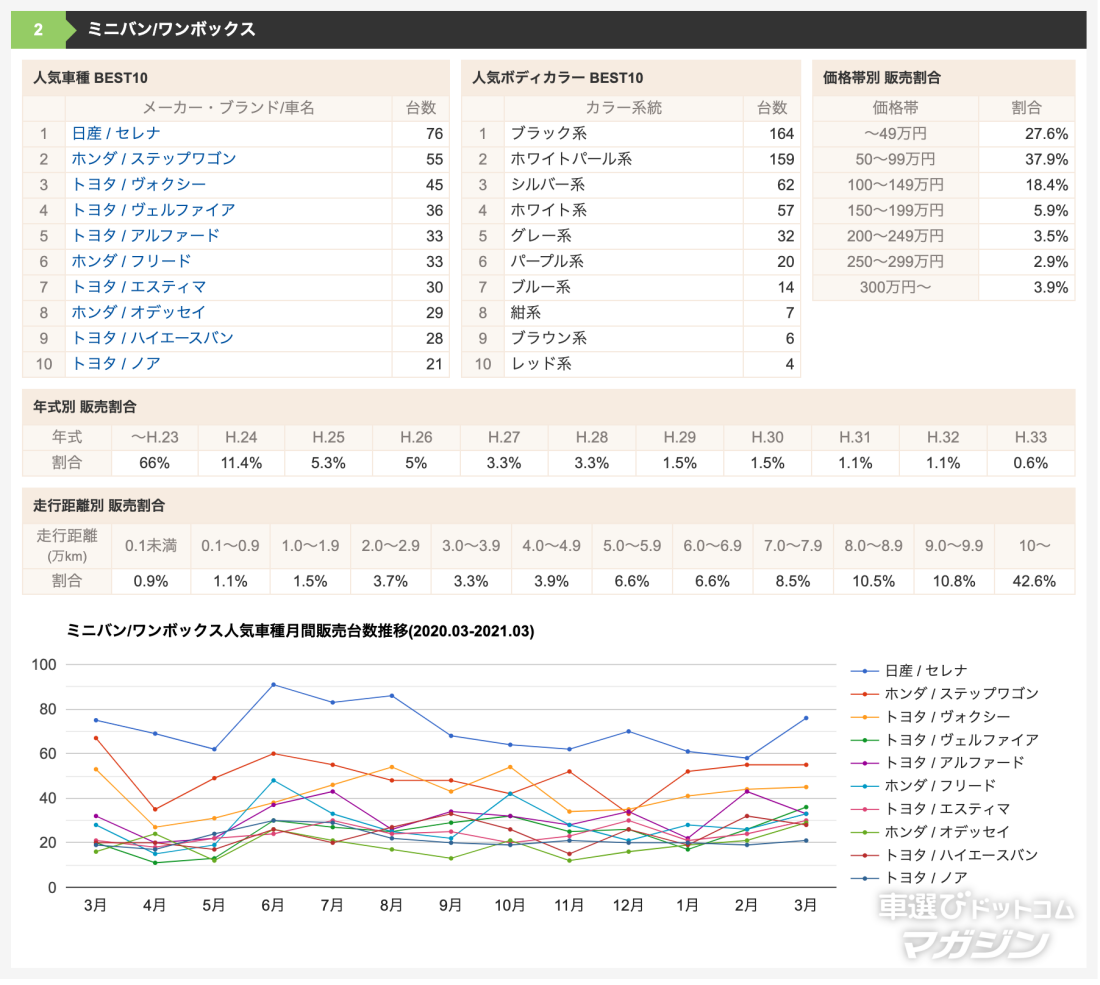Open the ホンダ / フリード link
This screenshot has width=1100, height=985.
(131, 261)
